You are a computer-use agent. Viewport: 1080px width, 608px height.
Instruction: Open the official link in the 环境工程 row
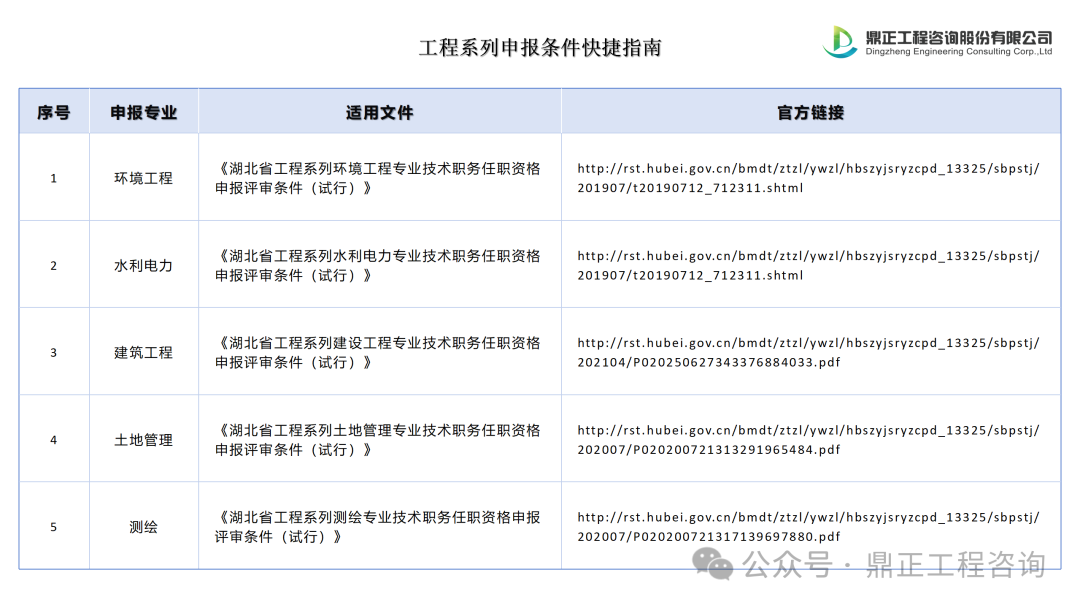(x=808, y=178)
